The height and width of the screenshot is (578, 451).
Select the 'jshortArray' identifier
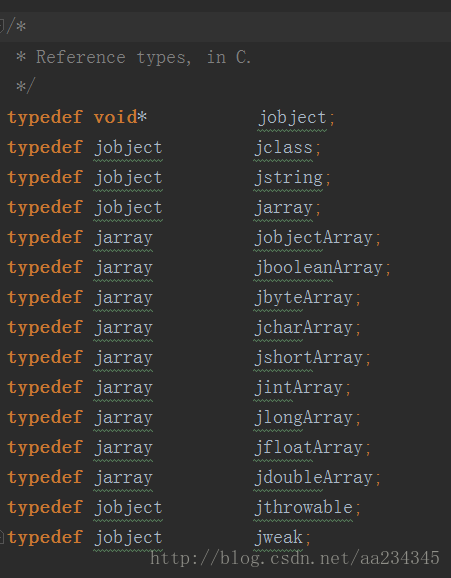click(308, 358)
